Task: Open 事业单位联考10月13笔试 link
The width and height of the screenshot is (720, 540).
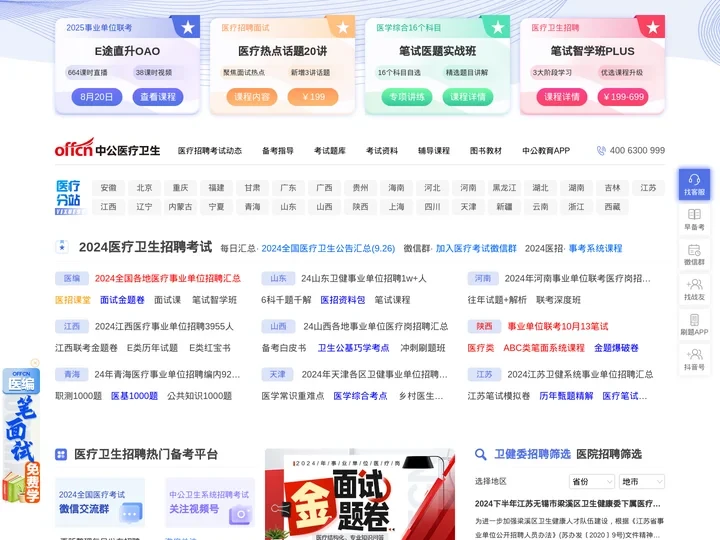Action: pyautogui.click(x=558, y=326)
